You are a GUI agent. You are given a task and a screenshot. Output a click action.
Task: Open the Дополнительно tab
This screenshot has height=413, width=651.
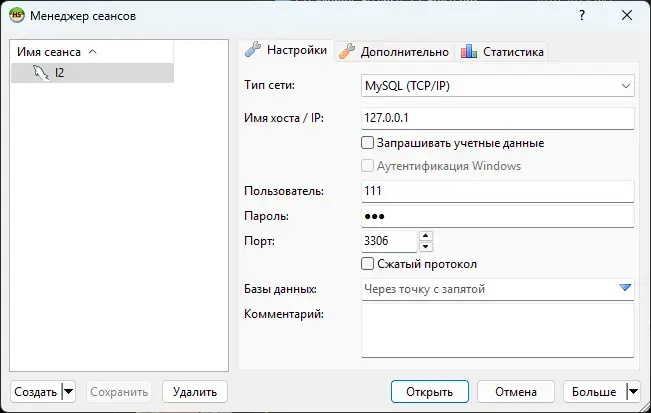(x=394, y=52)
